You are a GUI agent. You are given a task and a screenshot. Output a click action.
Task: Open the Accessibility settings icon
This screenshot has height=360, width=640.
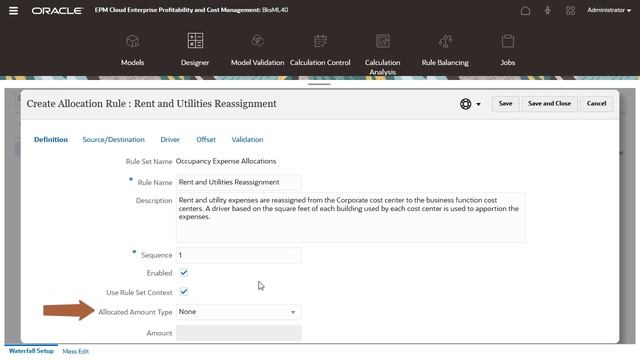click(548, 11)
